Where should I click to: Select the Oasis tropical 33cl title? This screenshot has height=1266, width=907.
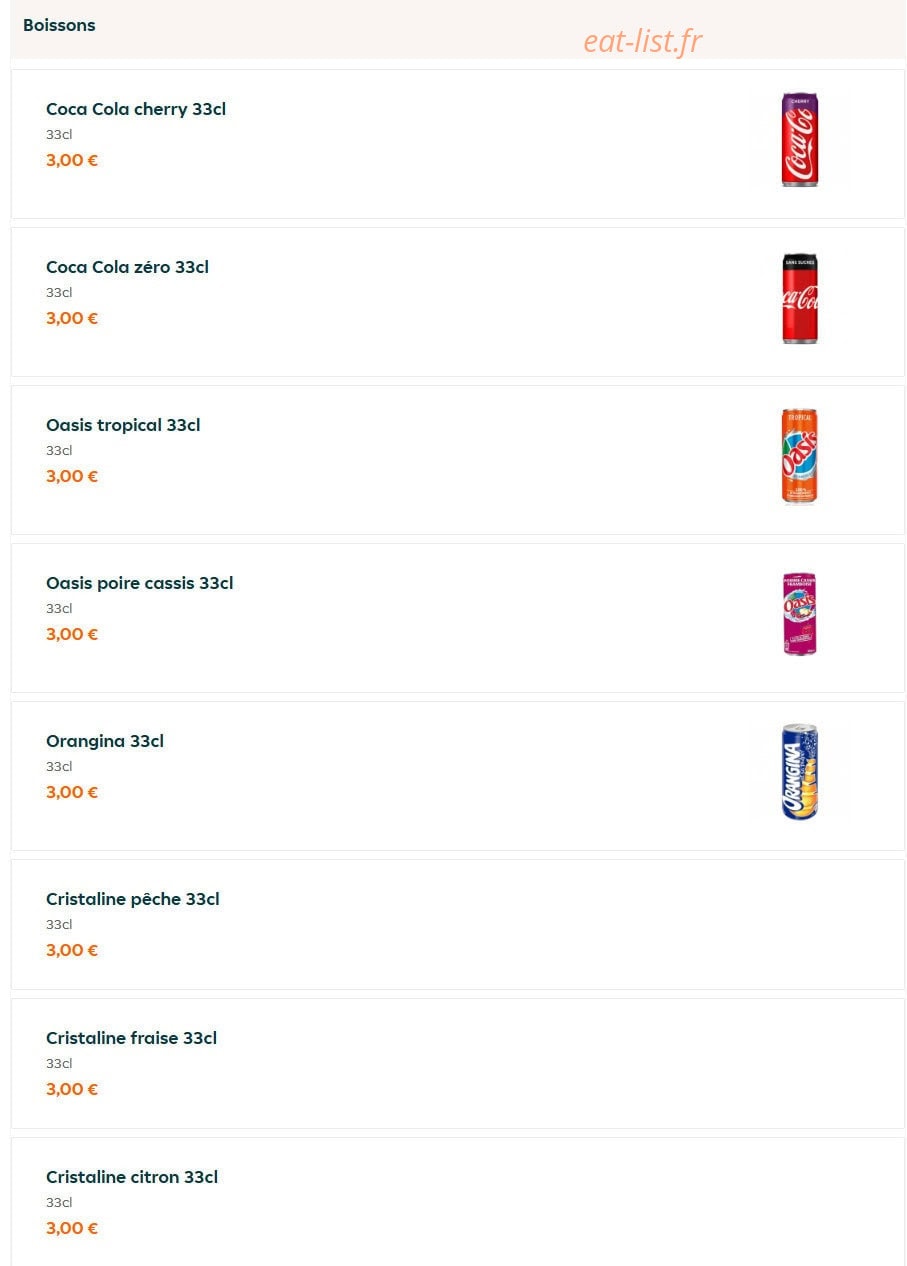(123, 425)
